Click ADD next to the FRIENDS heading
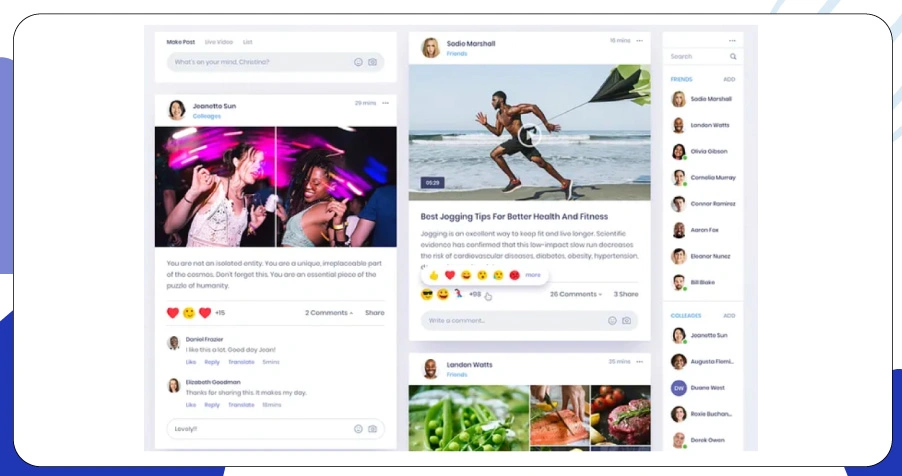902x476 pixels. tap(729, 79)
